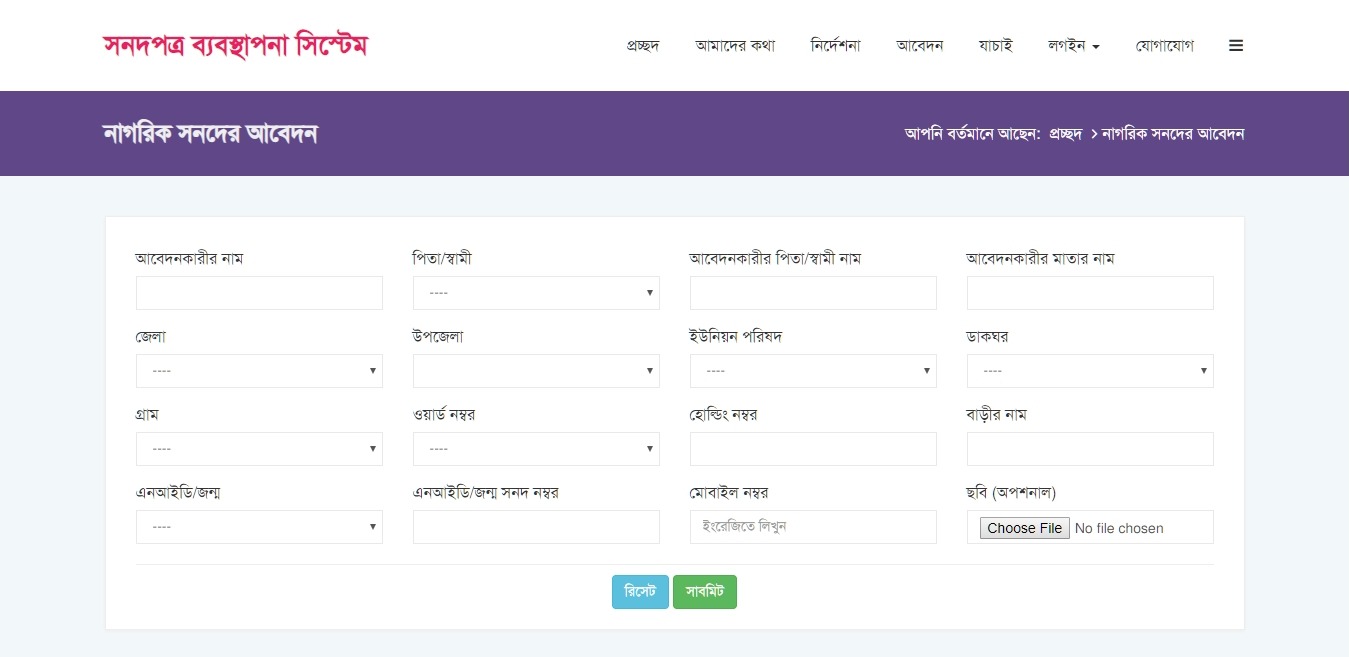Image resolution: width=1349 pixels, height=657 pixels.
Task: Click the সনদপত্র ব্যবস্থাপনা সিস্টেম site logo
Action: tap(235, 46)
